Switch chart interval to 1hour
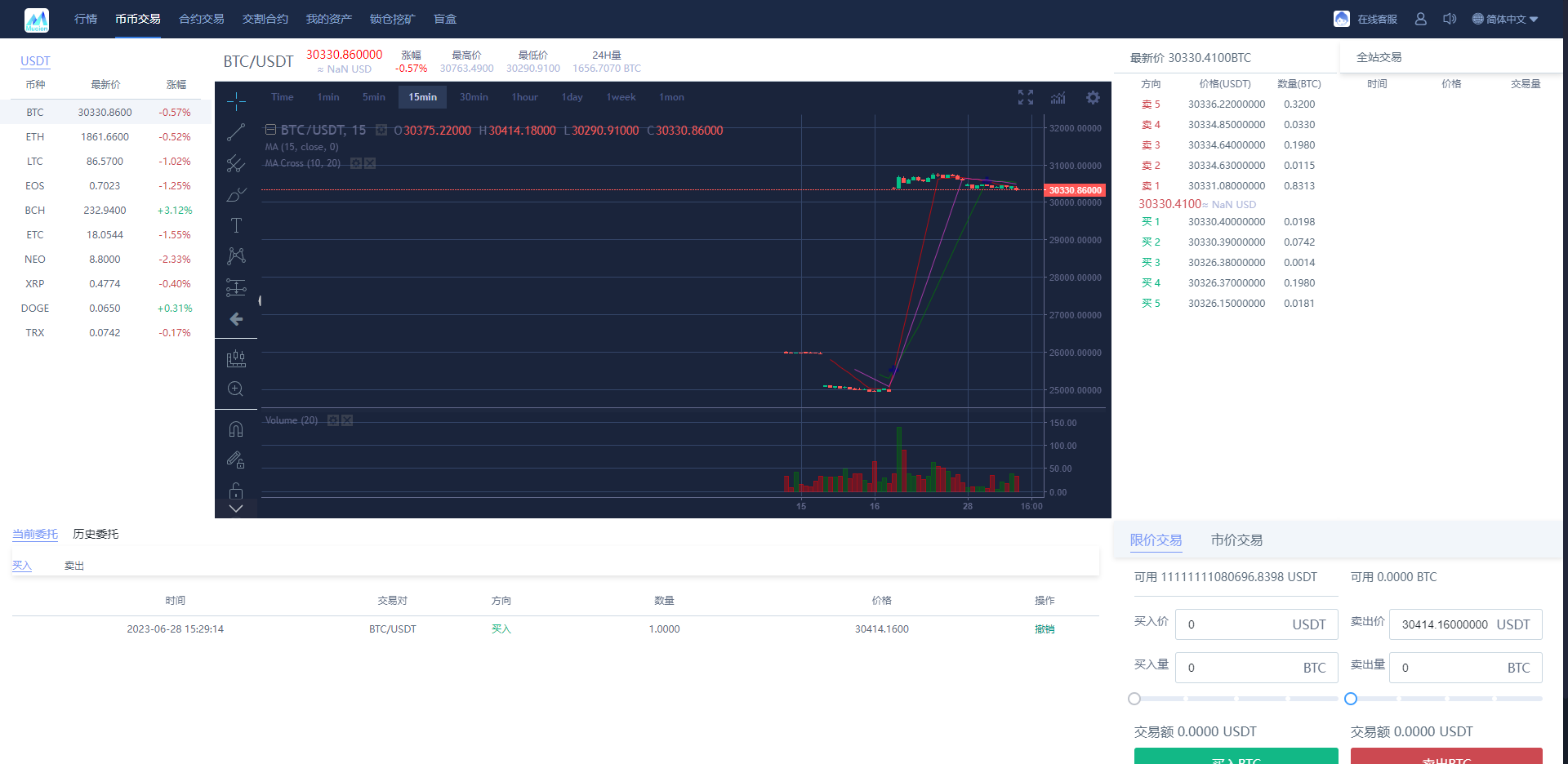Image resolution: width=1568 pixels, height=764 pixels. [525, 97]
